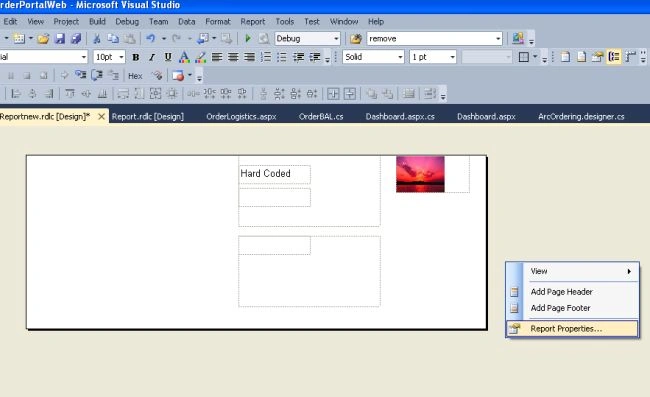Click the Add New Item icon

click(x=19, y=39)
